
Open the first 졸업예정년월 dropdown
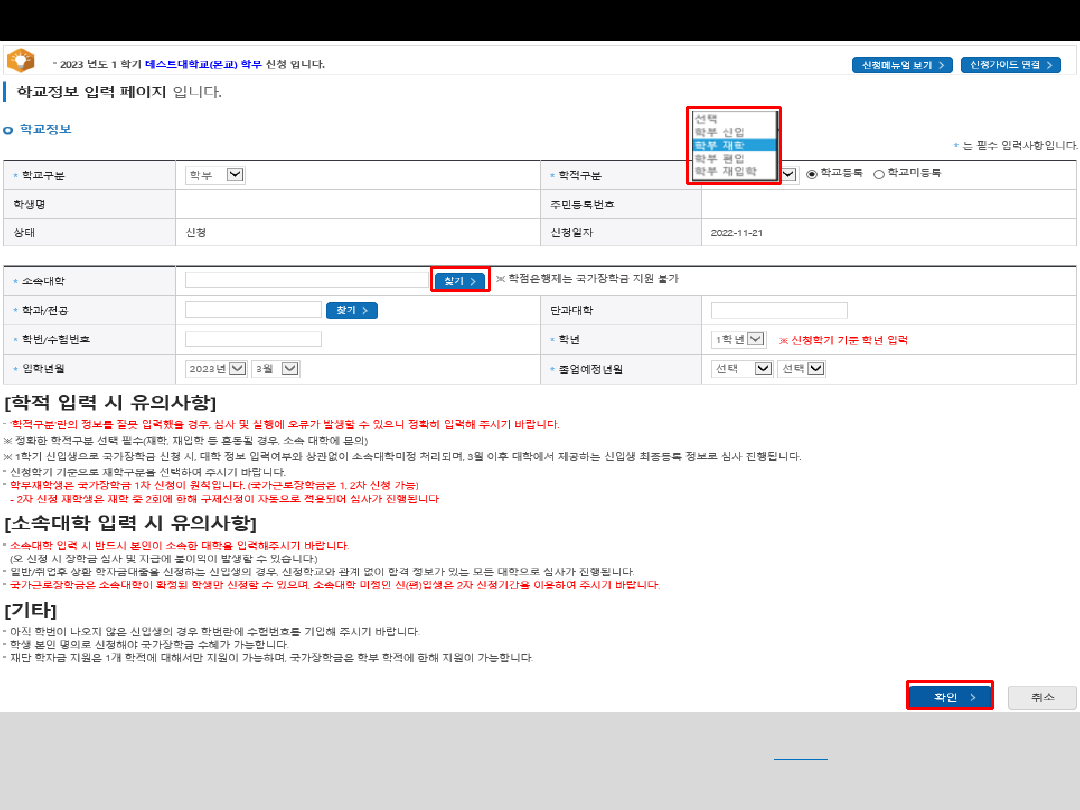[x=742, y=368]
